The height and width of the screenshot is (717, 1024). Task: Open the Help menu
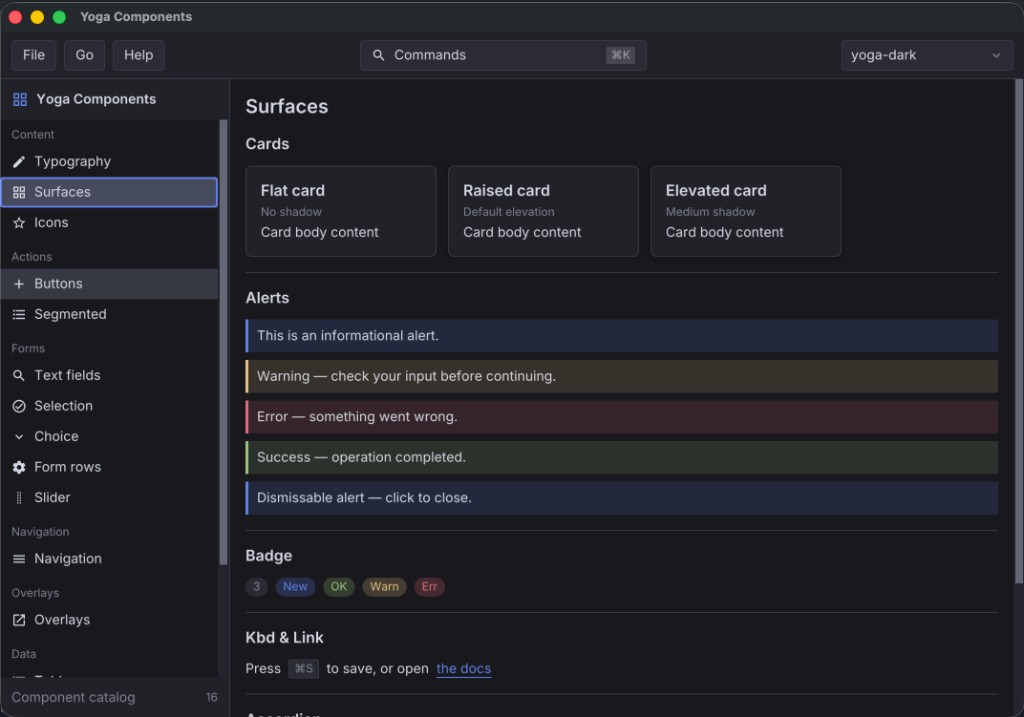[138, 56]
